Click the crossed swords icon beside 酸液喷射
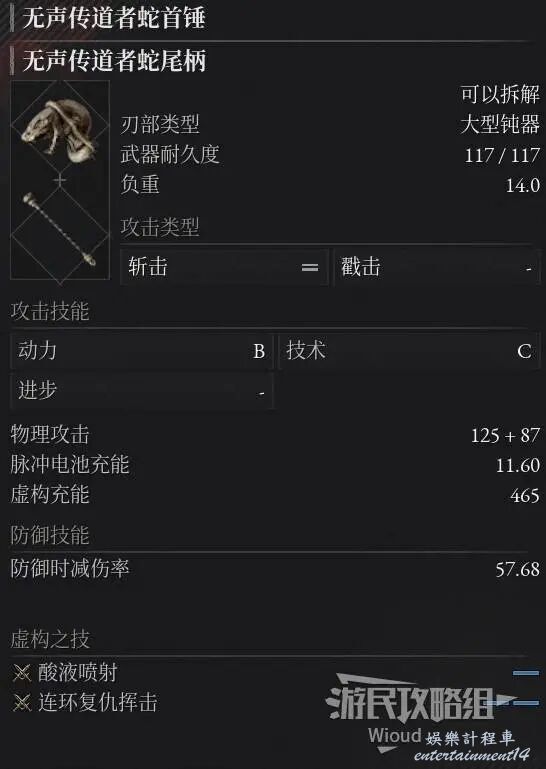 point(22,673)
